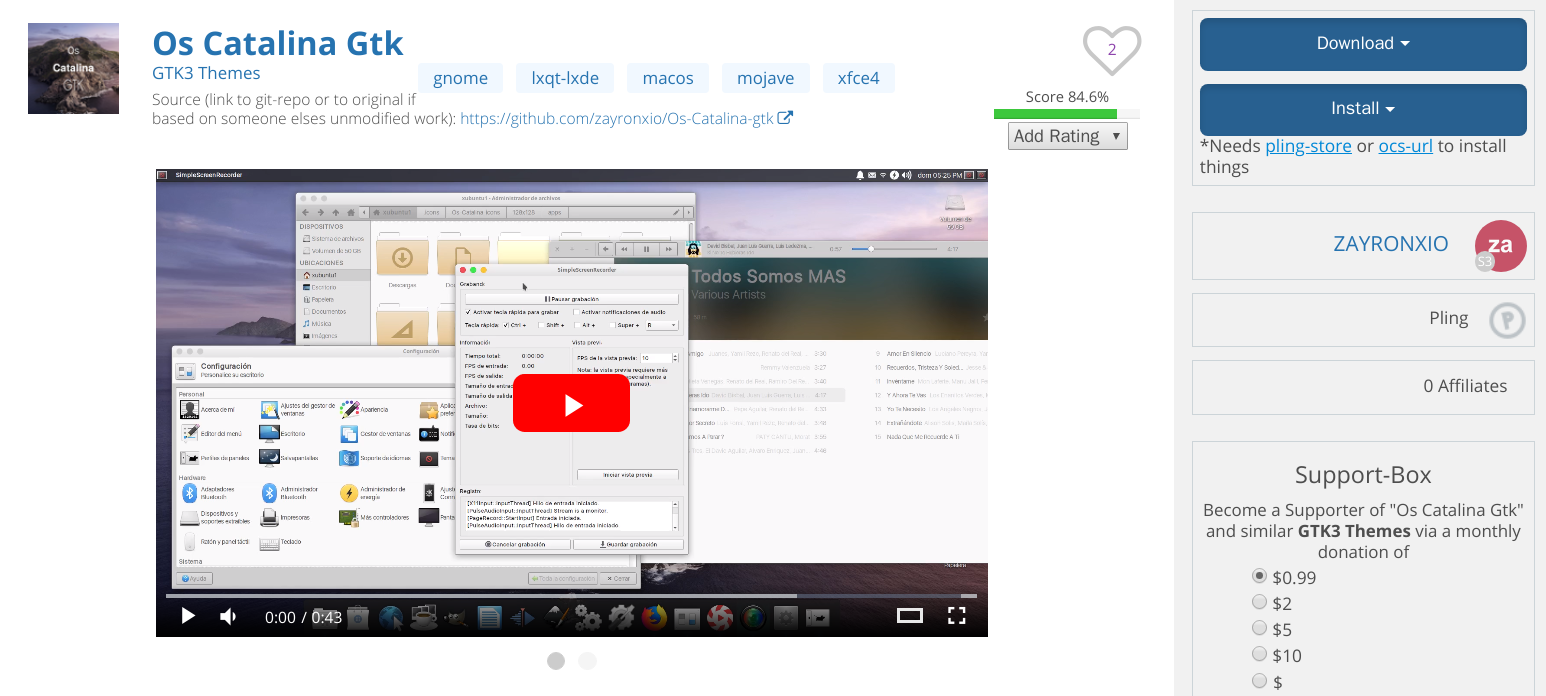Enable the video miniplayer icon

tap(909, 617)
